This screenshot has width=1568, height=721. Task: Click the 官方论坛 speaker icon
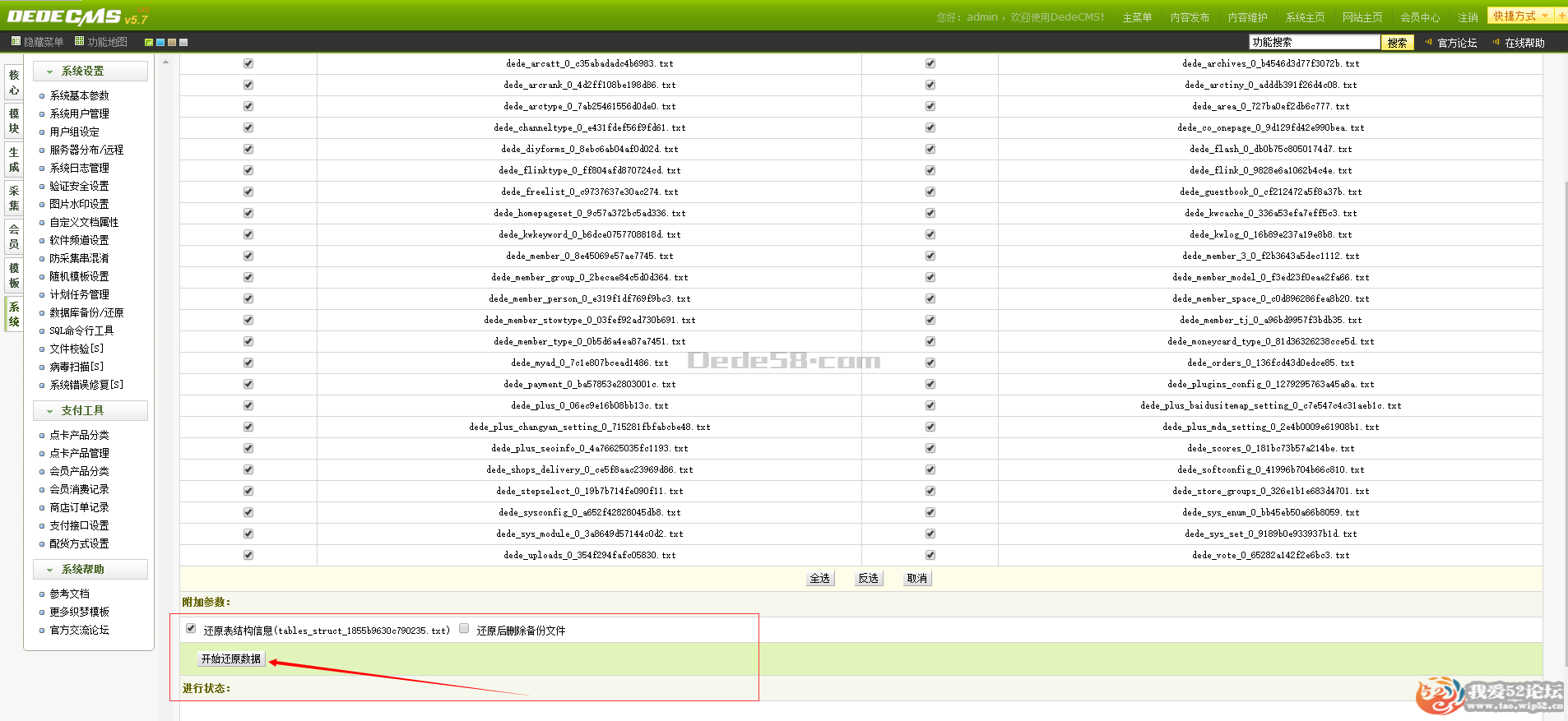coord(1428,42)
